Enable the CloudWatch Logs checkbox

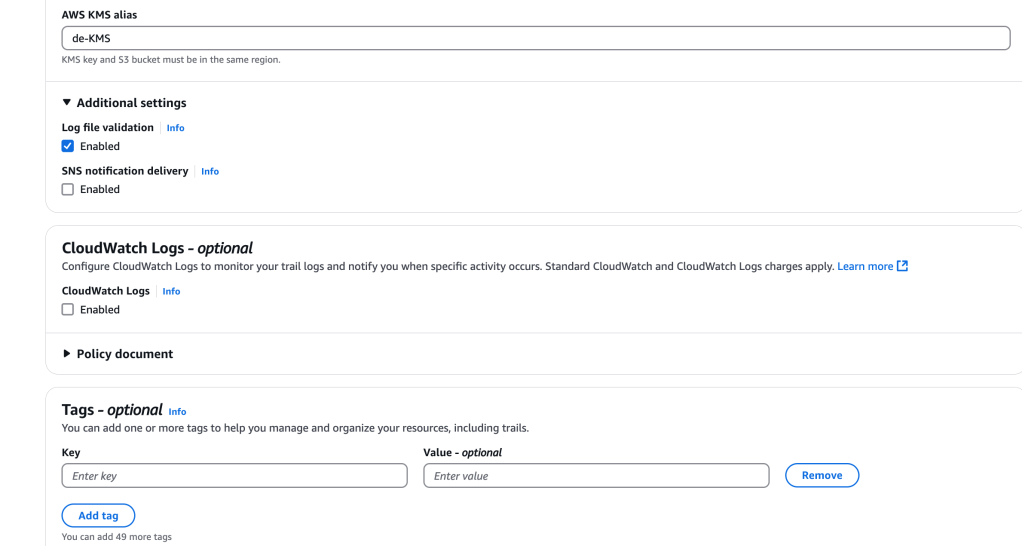click(x=68, y=310)
